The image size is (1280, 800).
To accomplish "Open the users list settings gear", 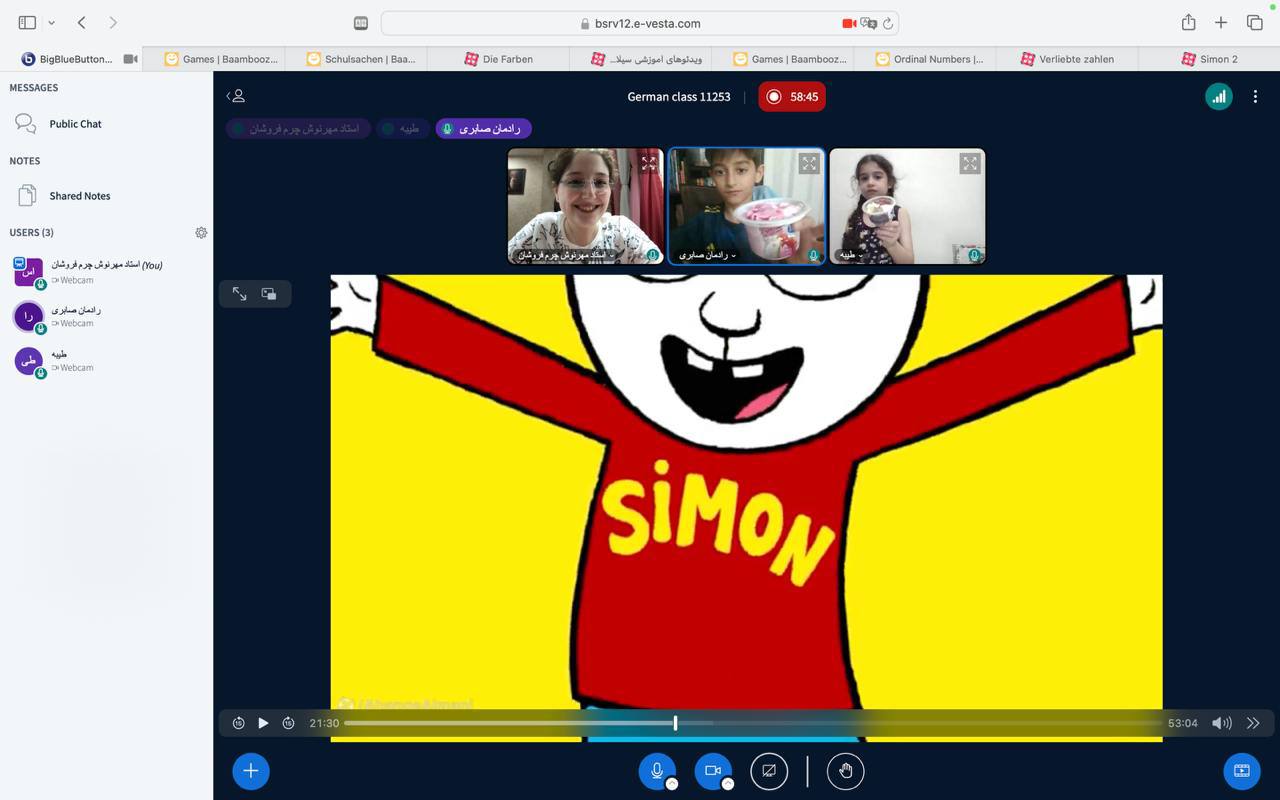I will 201,232.
